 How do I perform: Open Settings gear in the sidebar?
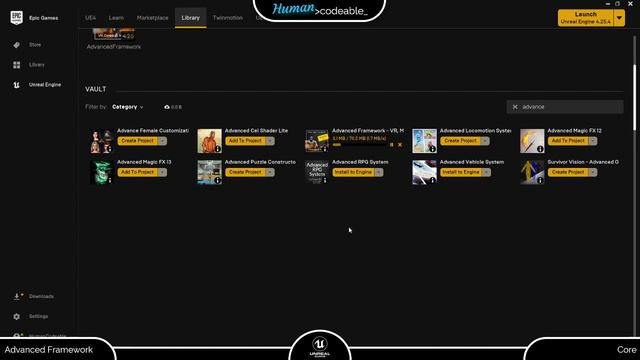(16, 316)
